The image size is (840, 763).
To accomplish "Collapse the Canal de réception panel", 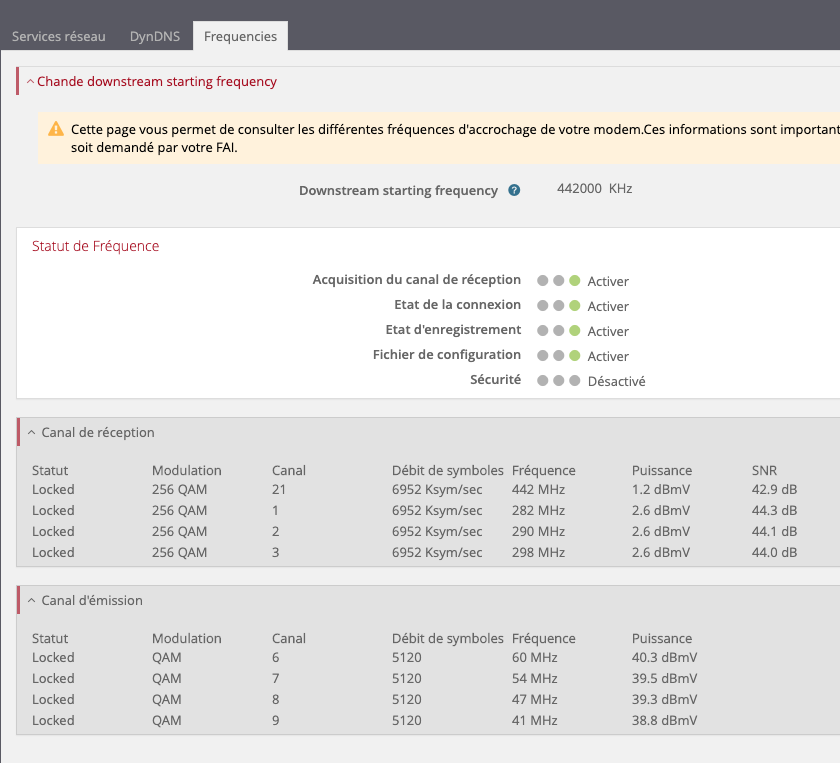I will coord(31,433).
